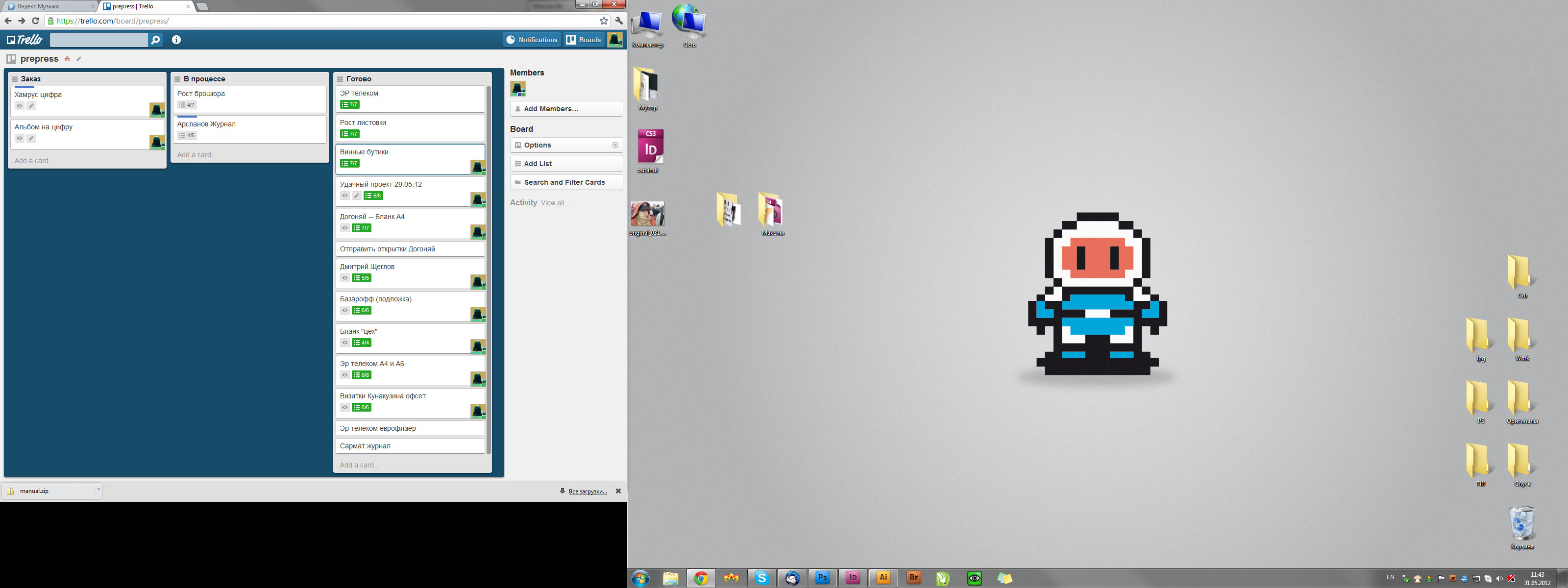Click View all... activity link
1568x588 pixels.
point(555,203)
